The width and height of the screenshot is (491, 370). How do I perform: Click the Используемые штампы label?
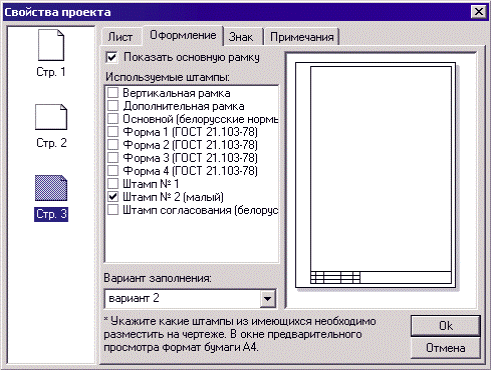tap(167, 77)
